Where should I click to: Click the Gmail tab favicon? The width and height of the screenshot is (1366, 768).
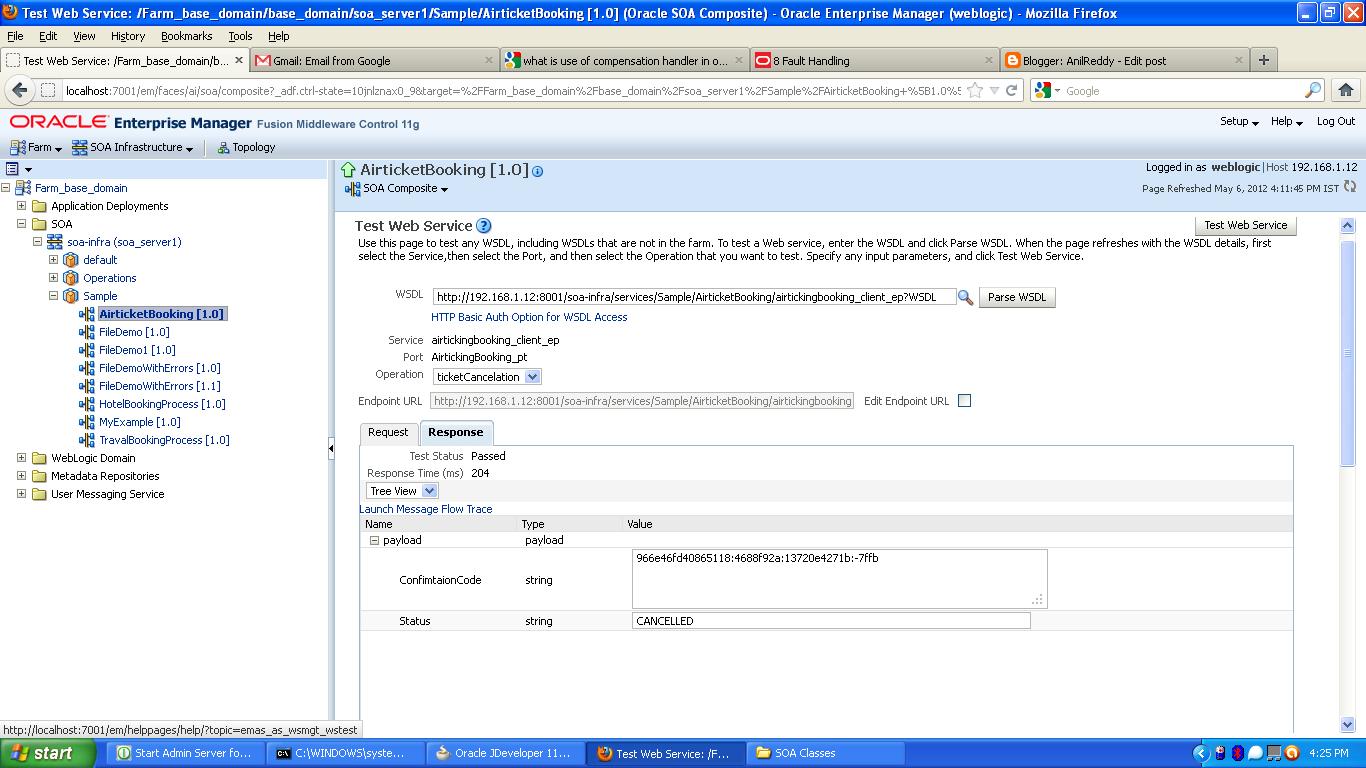pyautogui.click(x=263, y=60)
